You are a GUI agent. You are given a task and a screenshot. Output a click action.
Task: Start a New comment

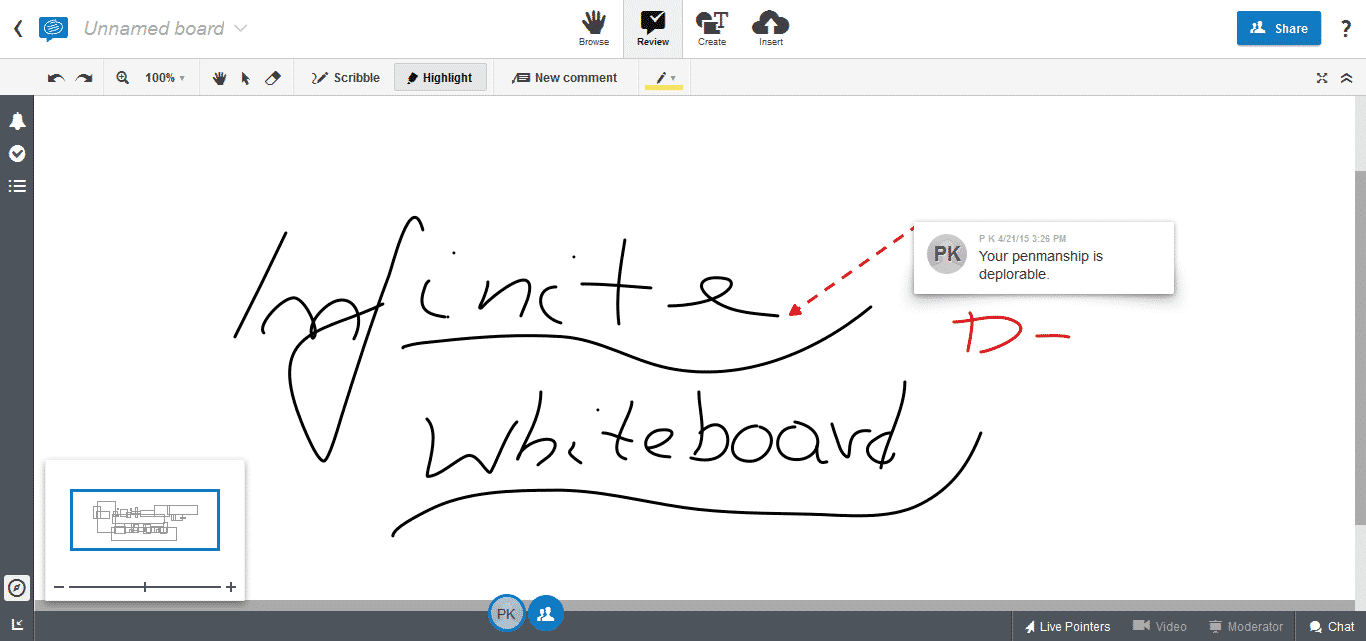[x=566, y=77]
